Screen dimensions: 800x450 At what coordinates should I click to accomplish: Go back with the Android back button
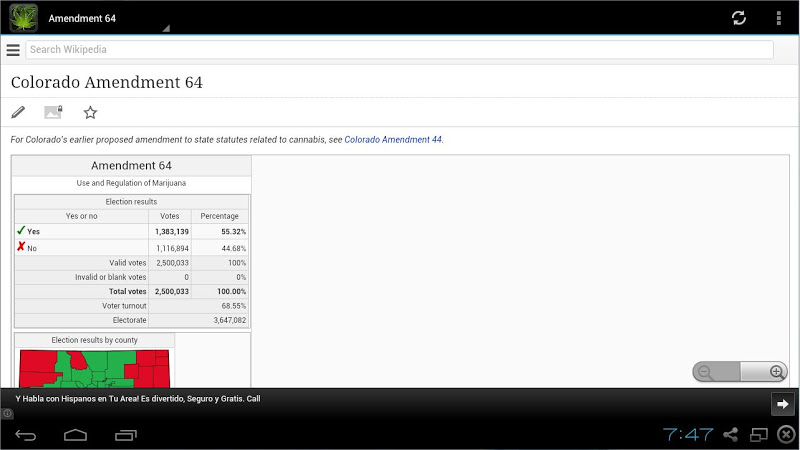pyautogui.click(x=26, y=435)
